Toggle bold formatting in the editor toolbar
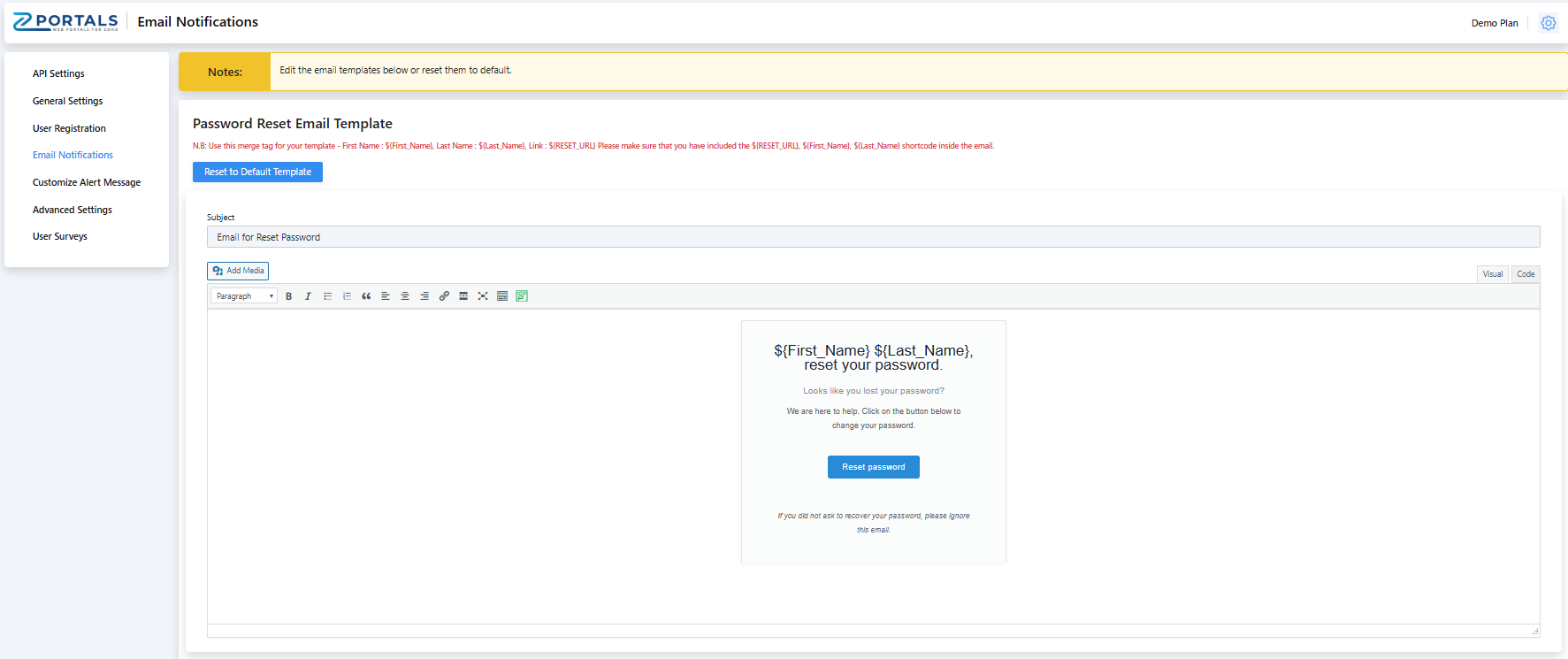Screen dimensions: 1568x659 288,296
